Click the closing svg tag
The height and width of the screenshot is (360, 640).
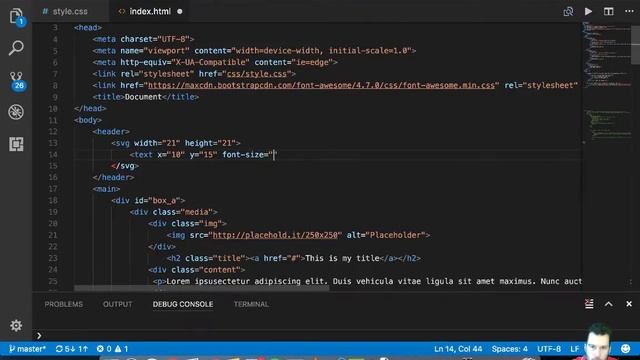click(x=125, y=166)
